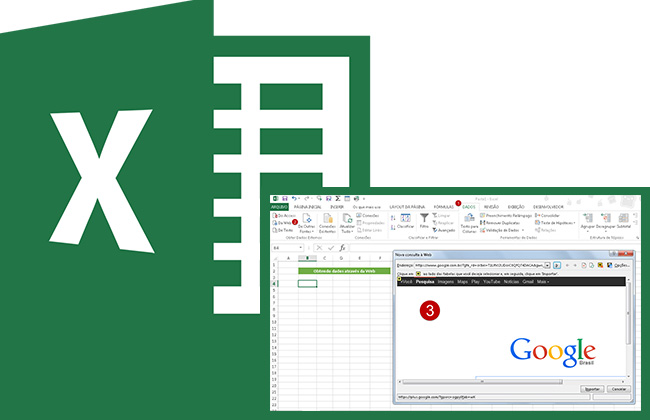
Task: Select the De Web import option
Action: click(282, 223)
